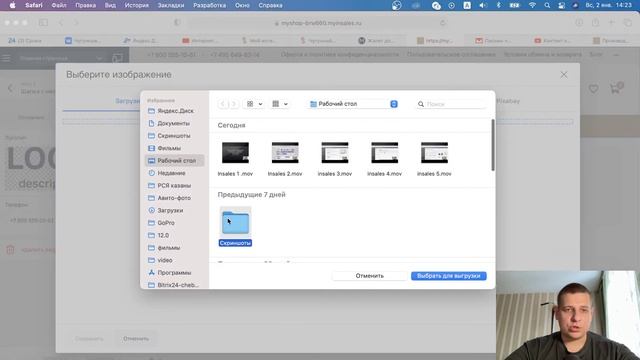This screenshot has height=360, width=640.
Task: Open icon view mode dropdown
Action: (254, 104)
